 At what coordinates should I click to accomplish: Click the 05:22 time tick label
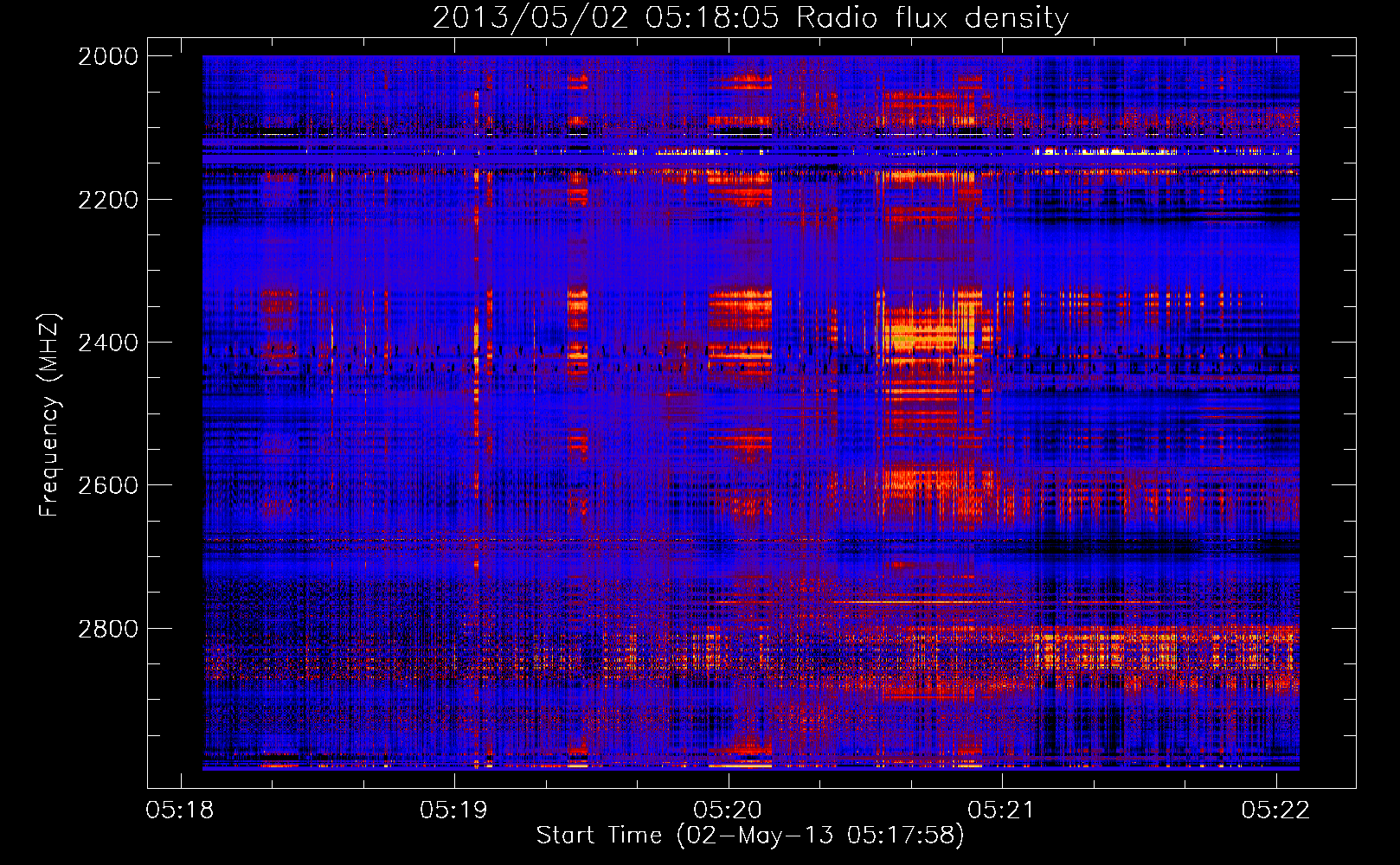coord(1275,810)
